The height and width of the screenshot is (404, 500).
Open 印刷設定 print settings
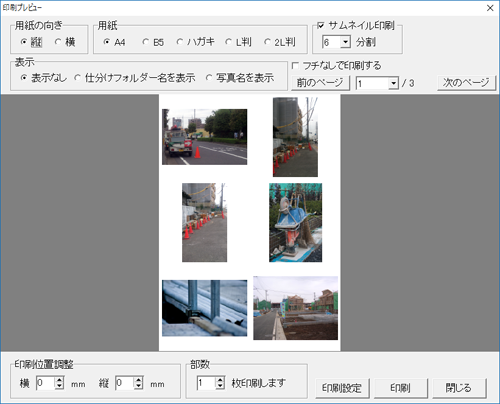tap(342, 388)
